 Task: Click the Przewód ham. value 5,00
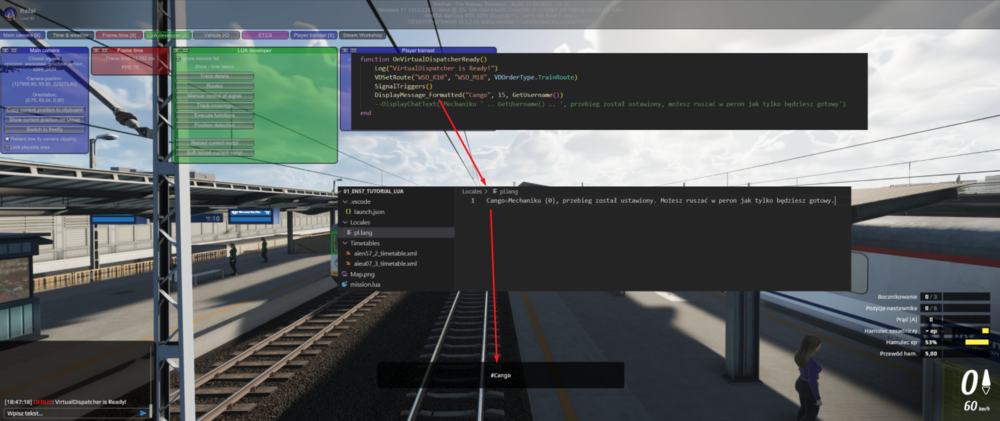pyautogui.click(x=931, y=353)
